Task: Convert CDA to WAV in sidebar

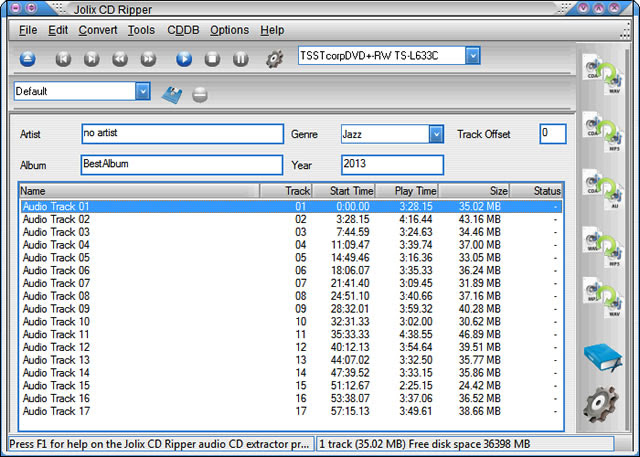Action: 603,75
